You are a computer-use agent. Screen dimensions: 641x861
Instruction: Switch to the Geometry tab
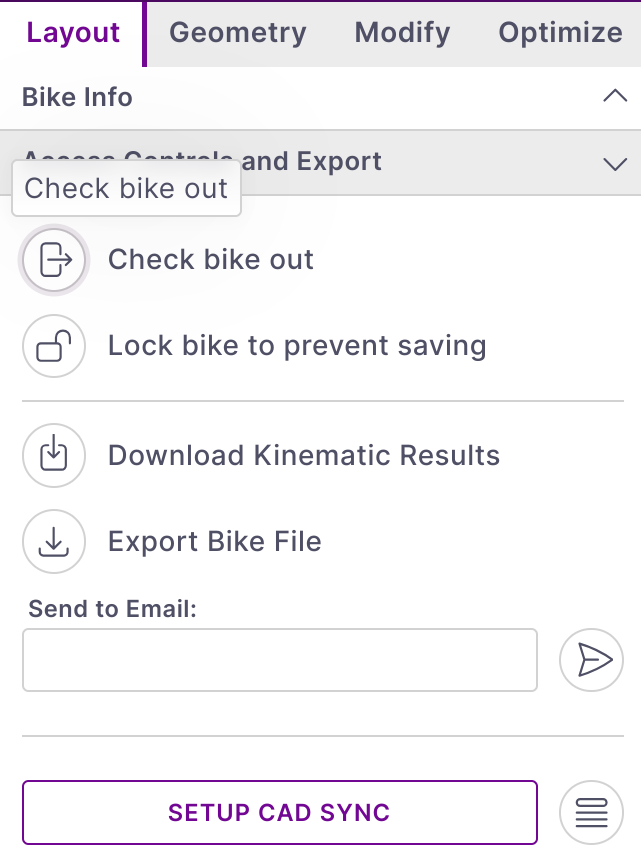(x=238, y=33)
